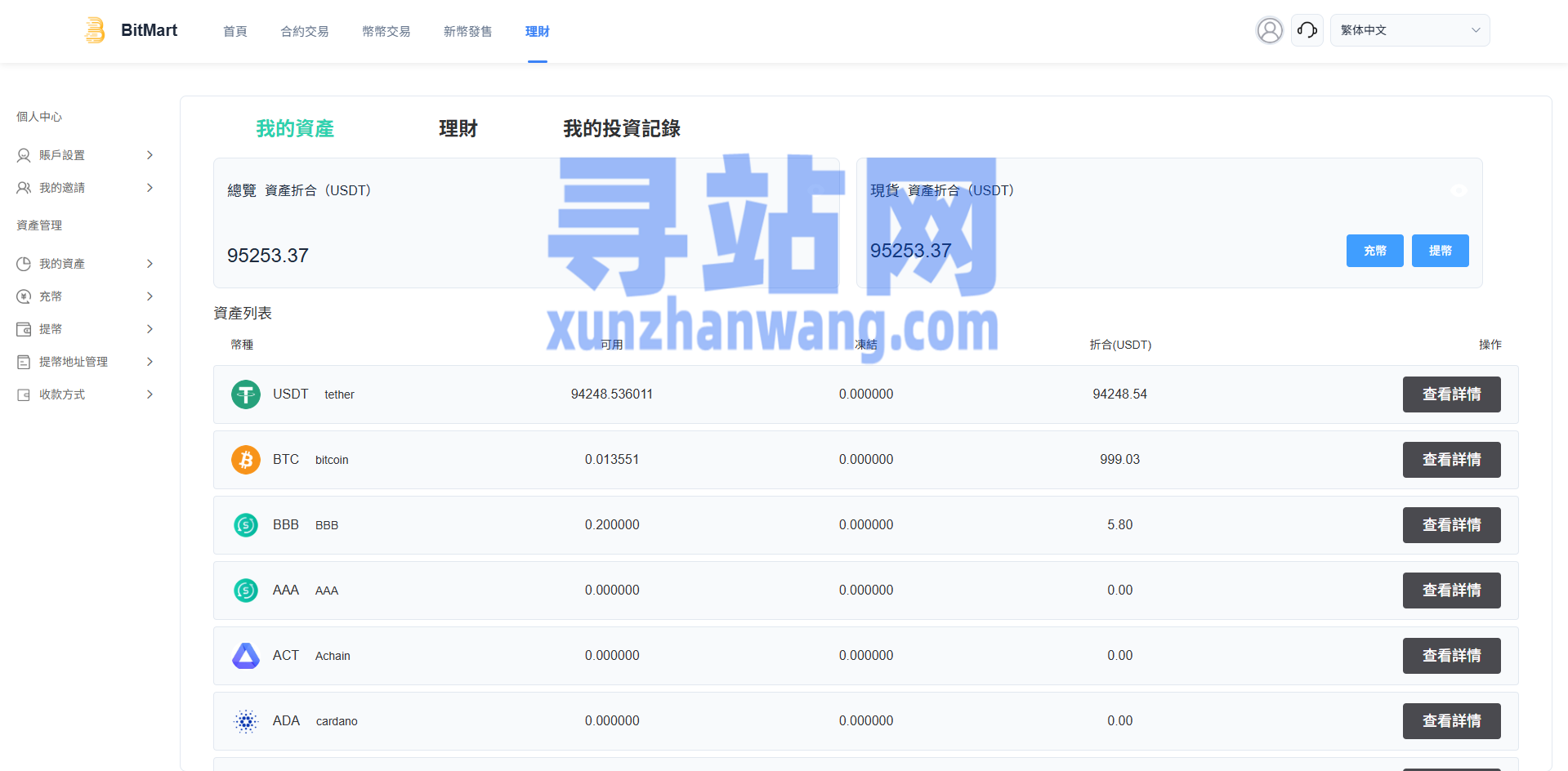Switch to 我的投資記錄 tab
This screenshot has height=771, width=1568.
click(x=621, y=128)
